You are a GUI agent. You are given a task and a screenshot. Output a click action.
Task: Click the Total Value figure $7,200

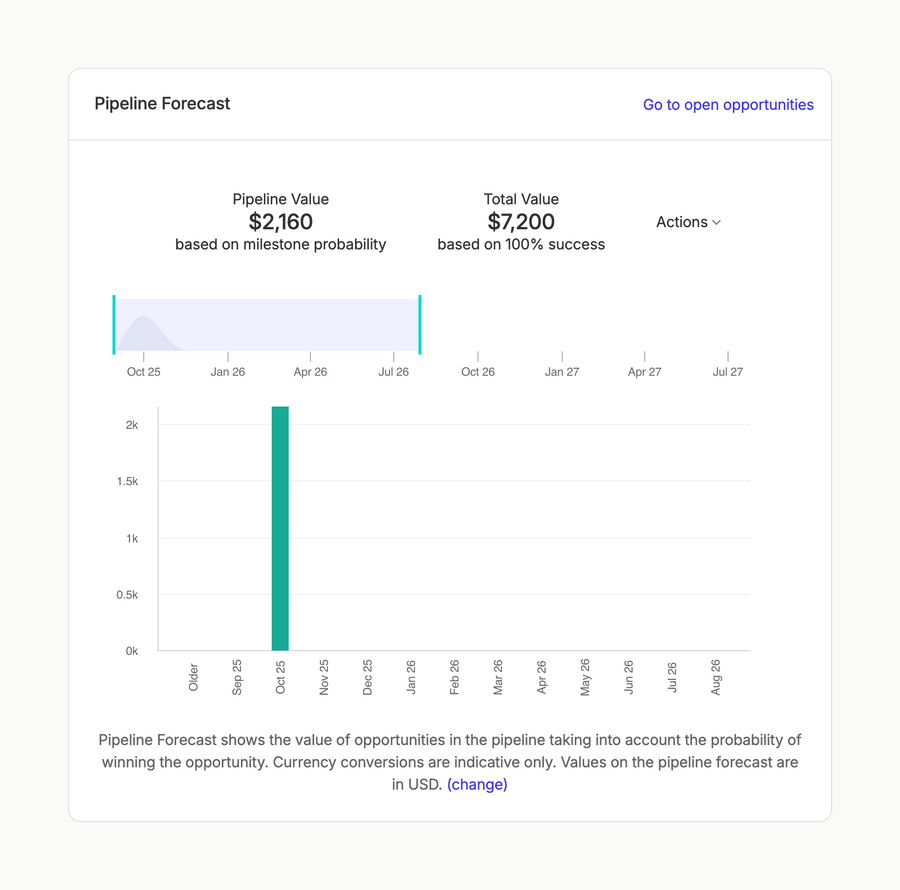coord(521,222)
